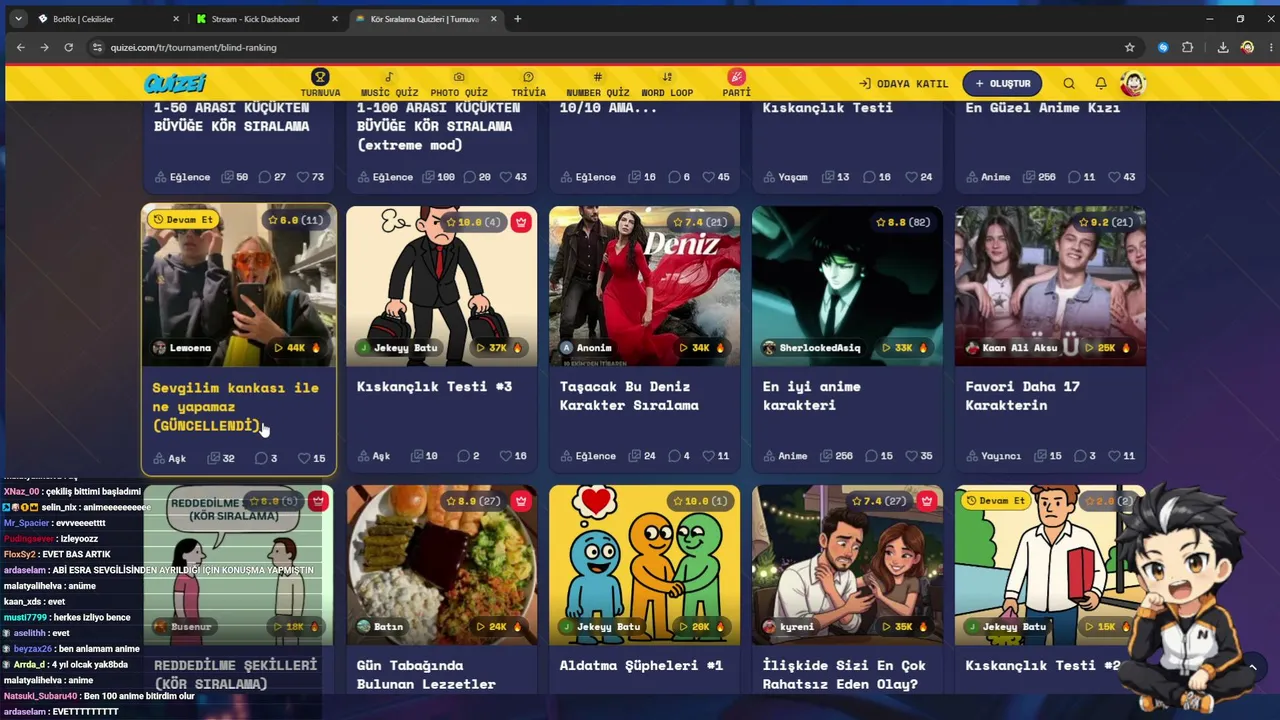
Task: Reload the quizei.com page
Action: (68, 47)
